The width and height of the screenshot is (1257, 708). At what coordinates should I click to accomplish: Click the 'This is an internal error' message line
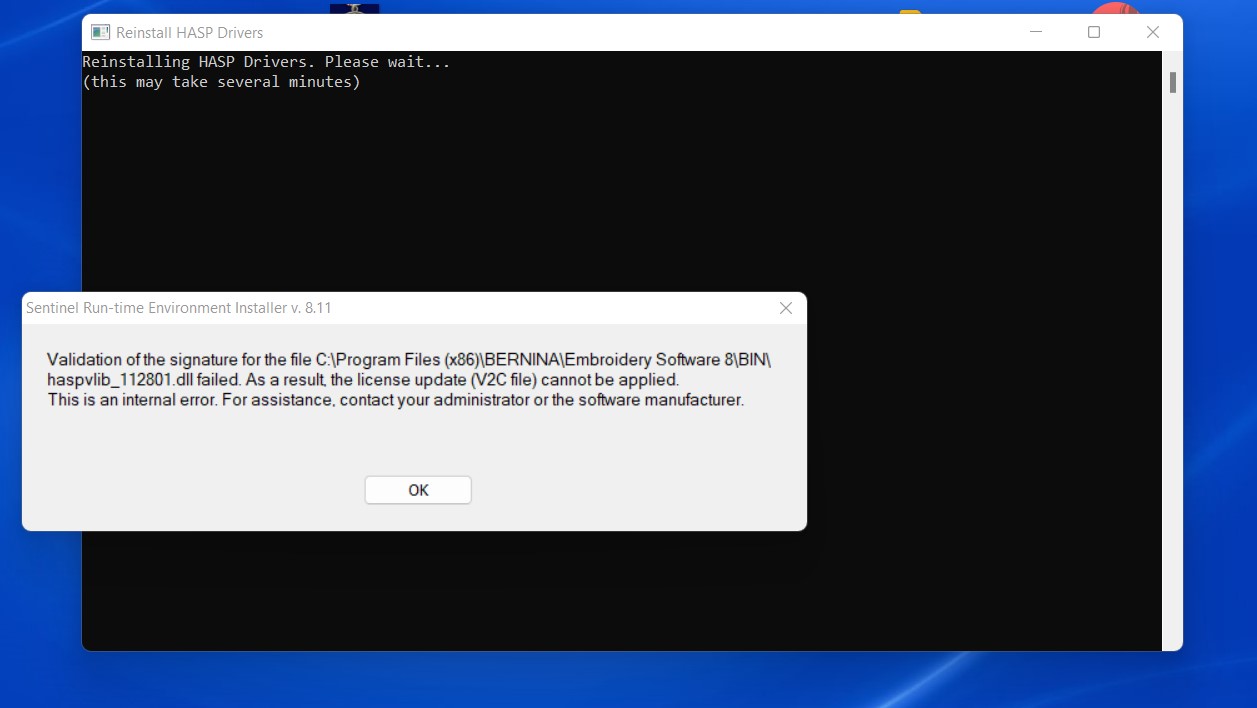click(x=396, y=400)
